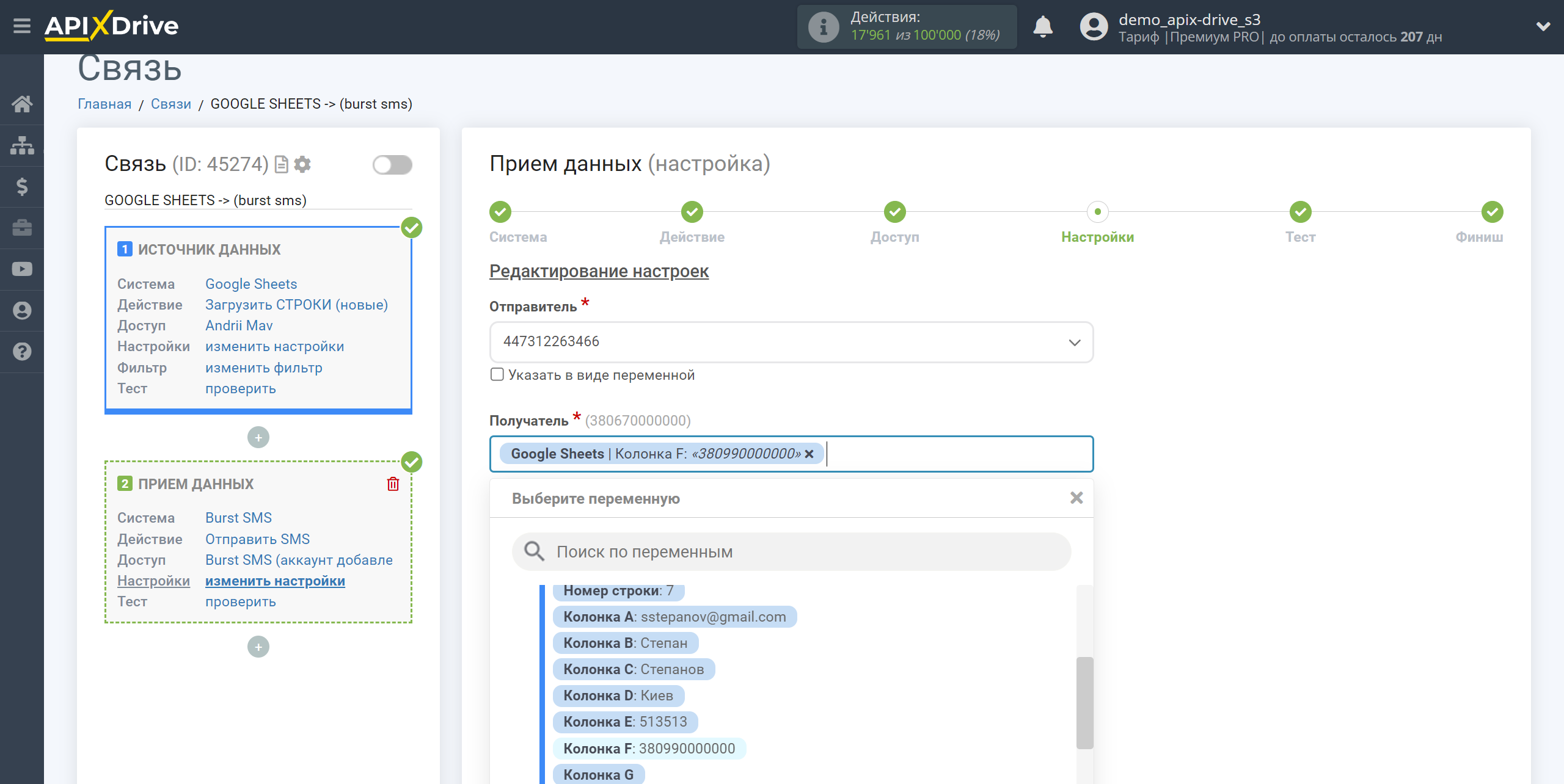
Task: Open Google Sheets system link
Action: (251, 284)
